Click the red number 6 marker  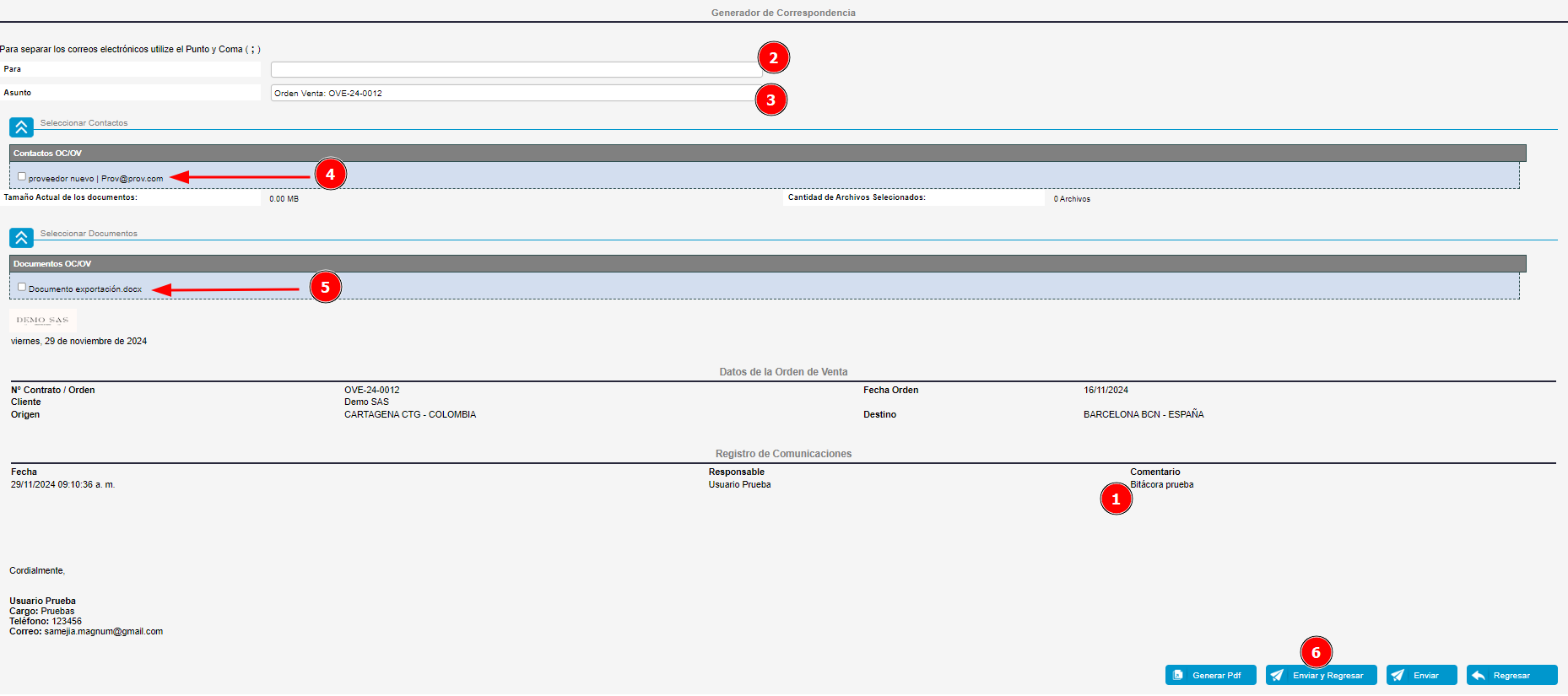coord(1316,653)
